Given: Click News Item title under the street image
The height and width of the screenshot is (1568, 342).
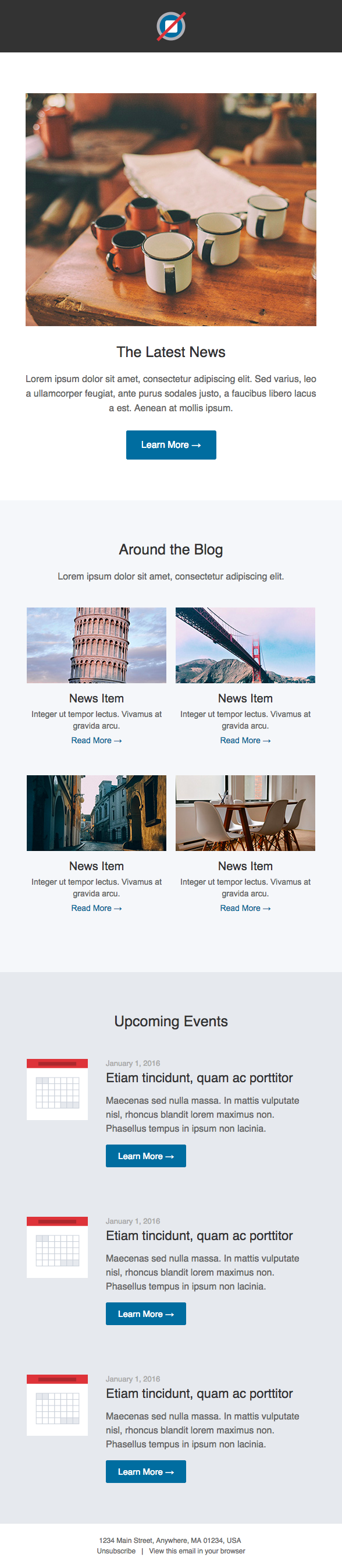Looking at the screenshot, I should pos(97,866).
